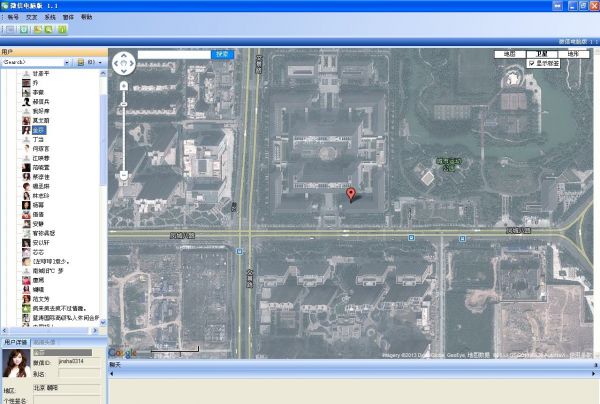Zoom out with the map minus button
Image resolution: width=600 pixels, height=404 pixels.
[124, 176]
